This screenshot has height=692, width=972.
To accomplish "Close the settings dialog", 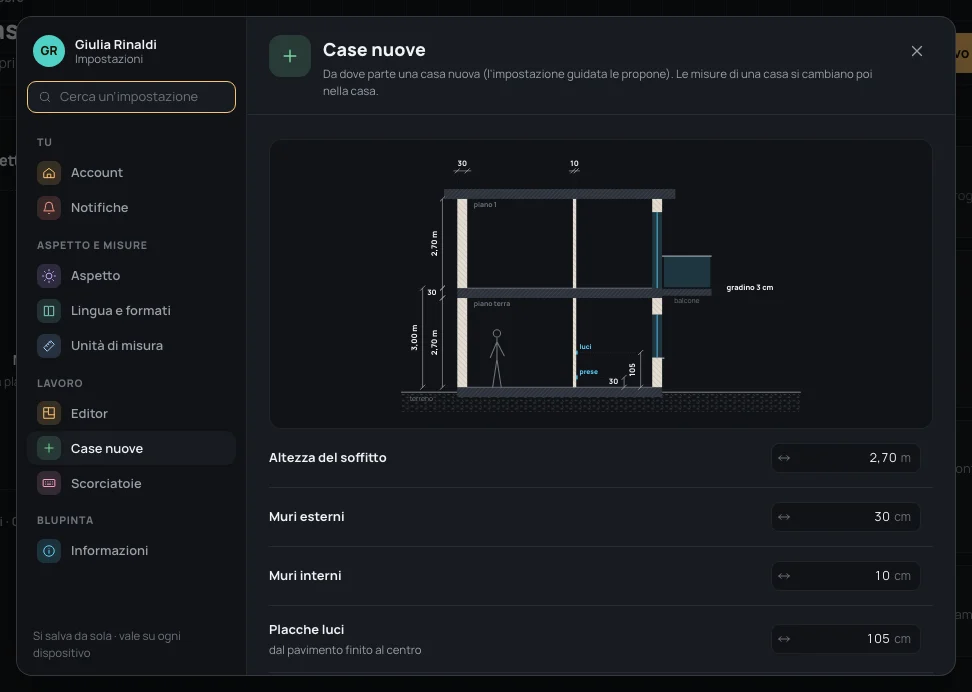I will [x=917, y=51].
